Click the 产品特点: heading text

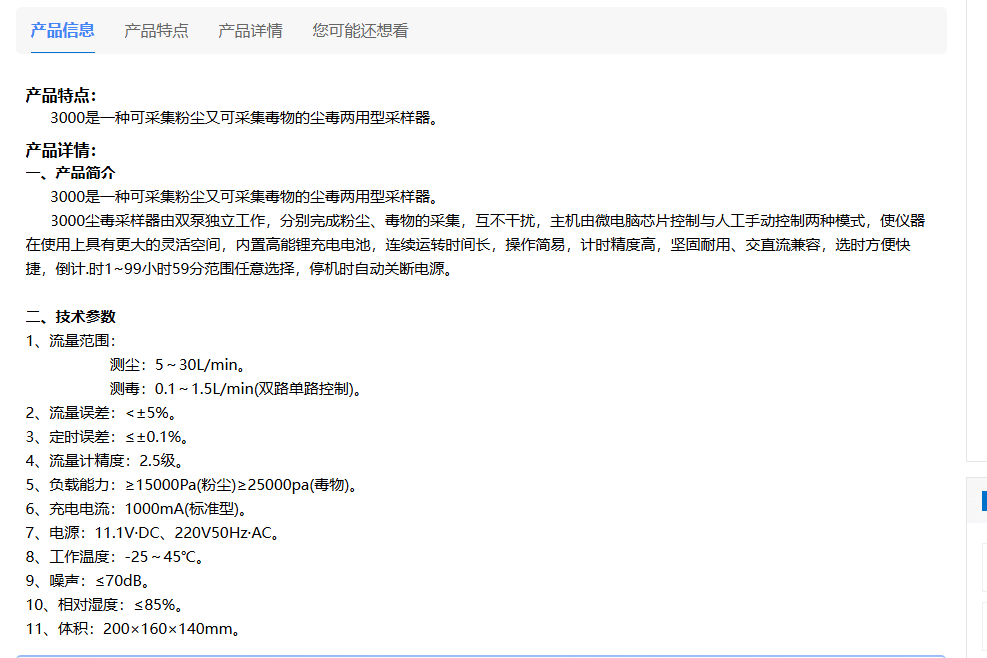pyautogui.click(x=56, y=96)
